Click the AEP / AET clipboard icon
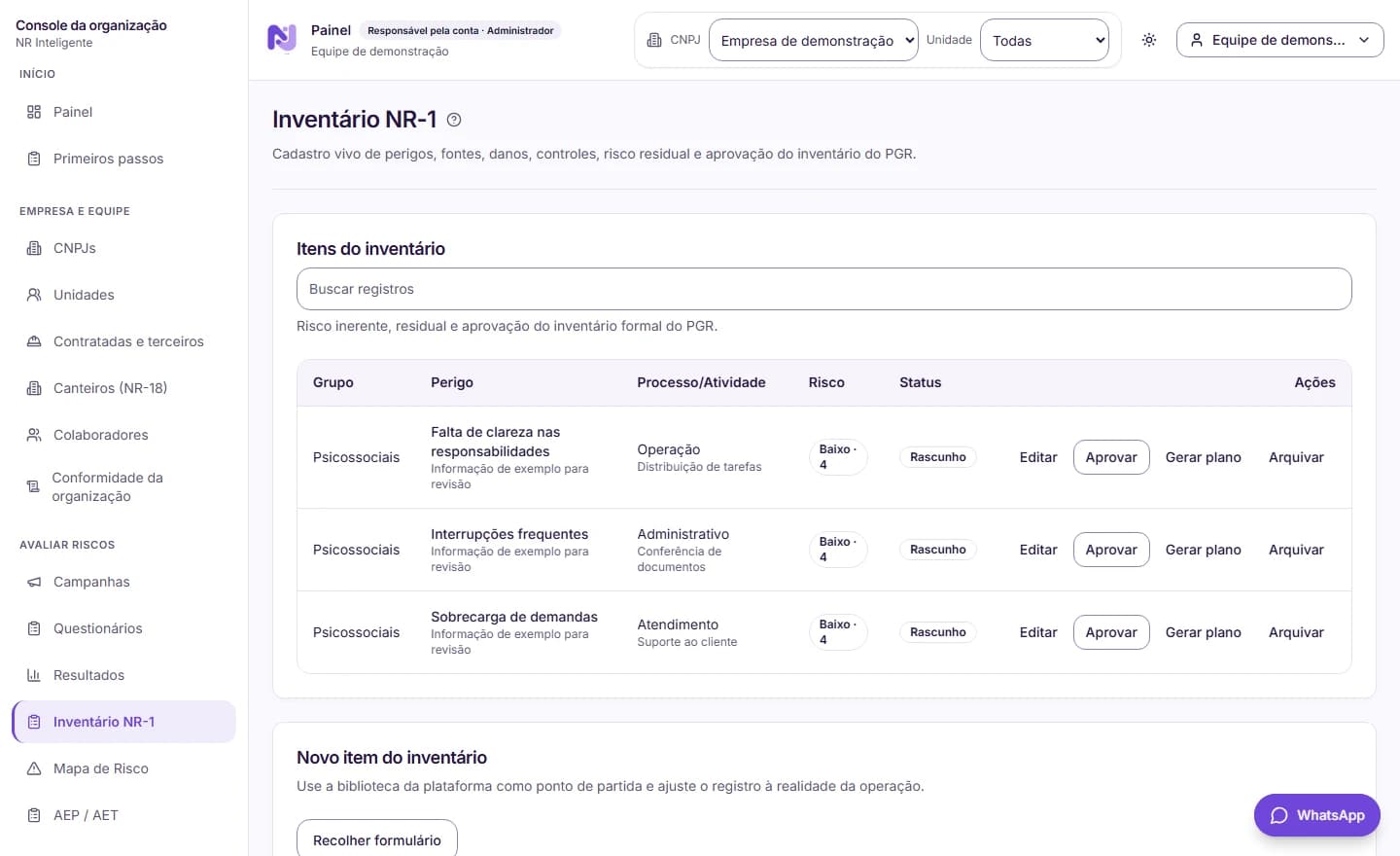The width and height of the screenshot is (1400, 856). click(34, 815)
